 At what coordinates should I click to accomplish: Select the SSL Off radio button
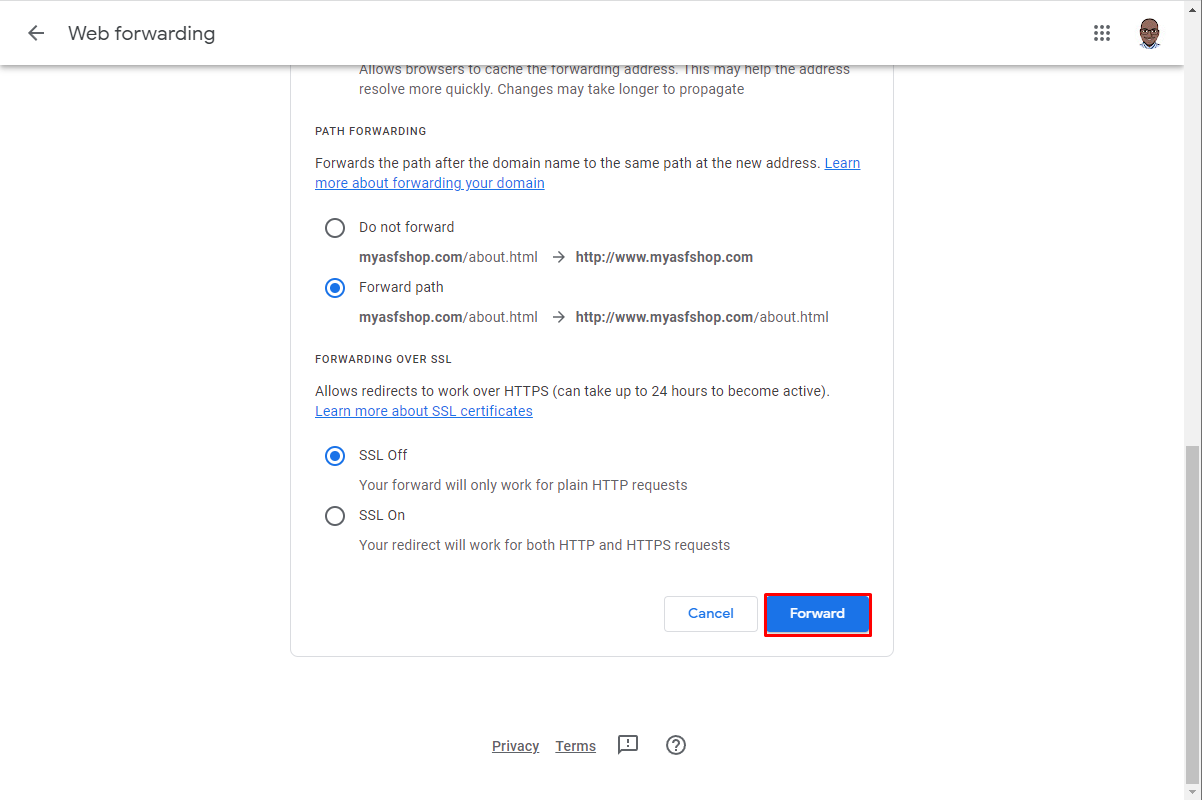coord(335,455)
